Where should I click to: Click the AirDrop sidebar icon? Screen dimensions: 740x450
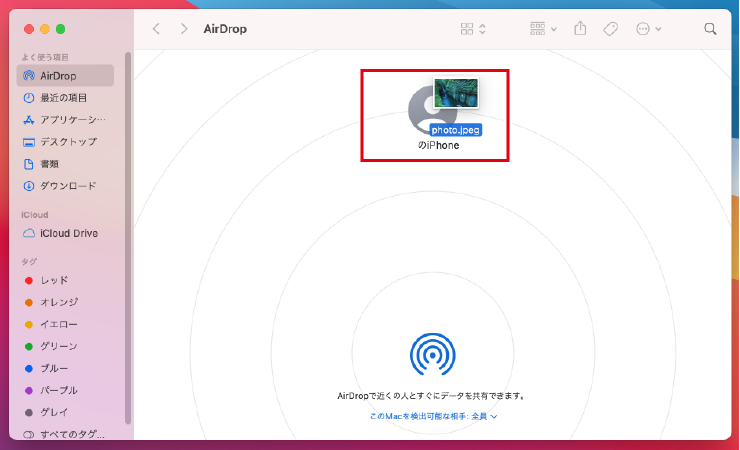click(29, 75)
